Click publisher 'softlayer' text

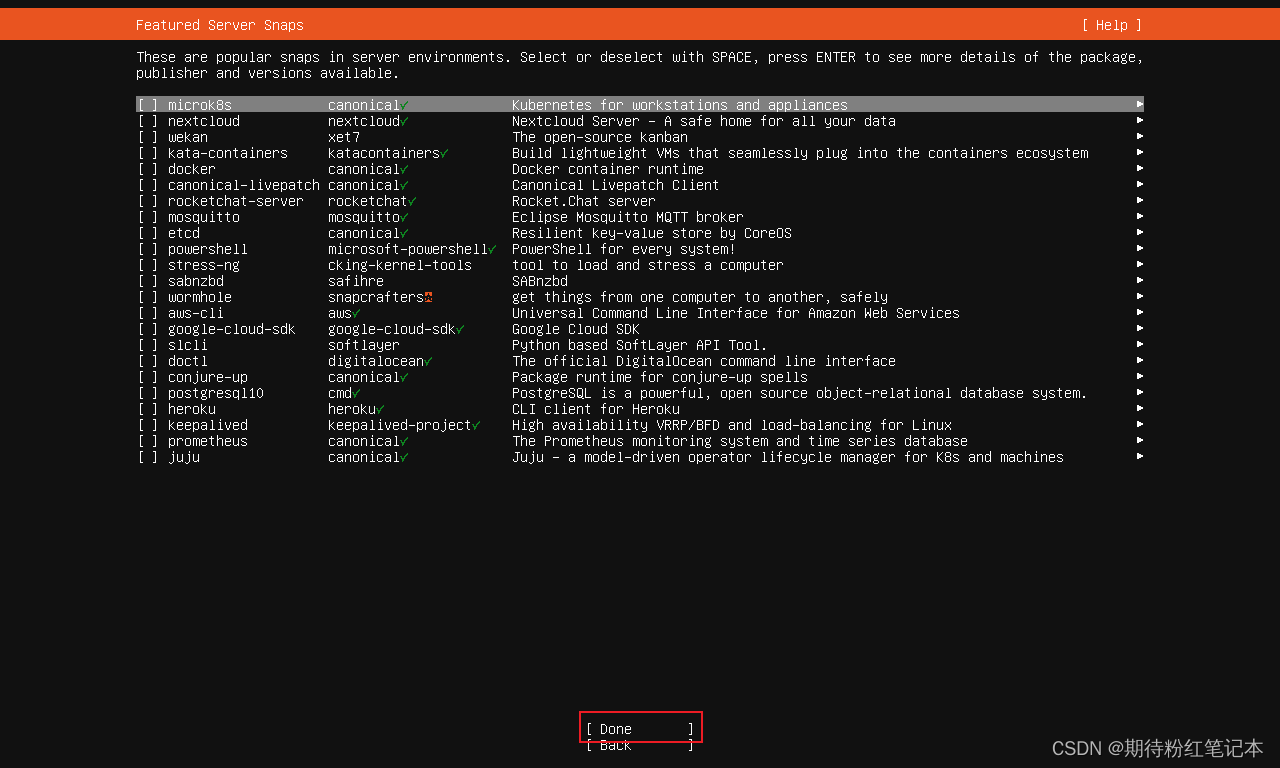[x=364, y=345]
